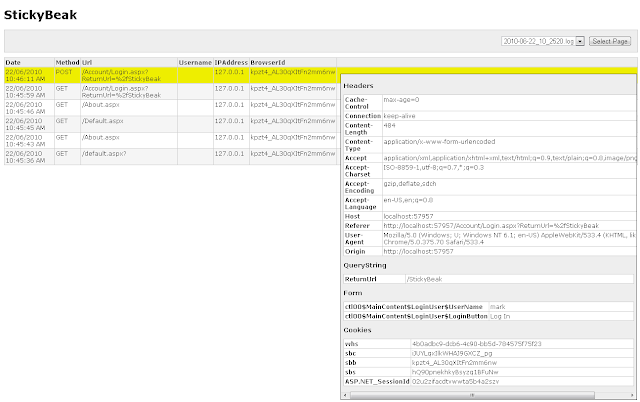Click the Form section heading
Image resolution: width=640 pixels, height=402 pixels.
pos(353,293)
